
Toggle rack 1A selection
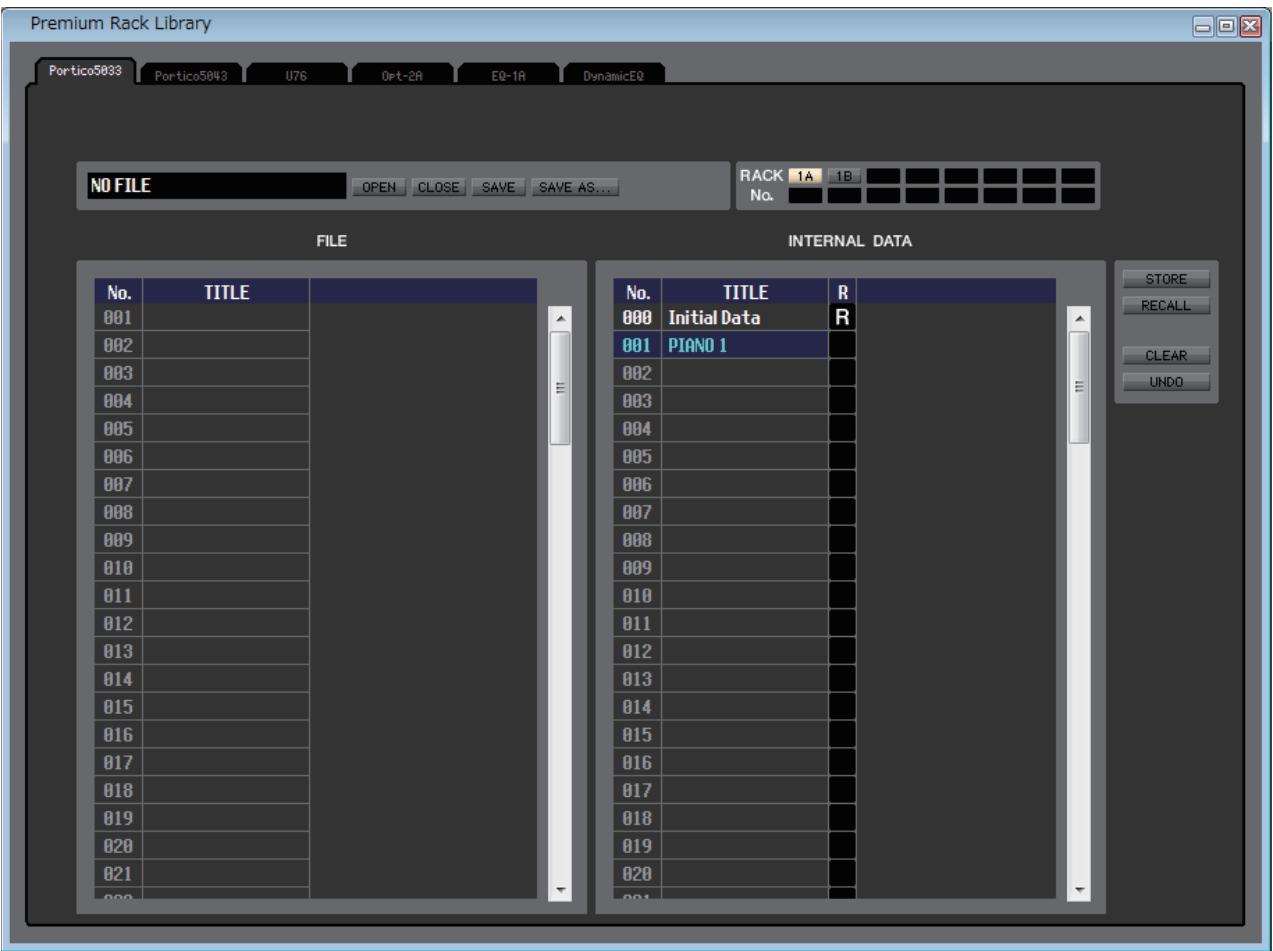tap(806, 176)
